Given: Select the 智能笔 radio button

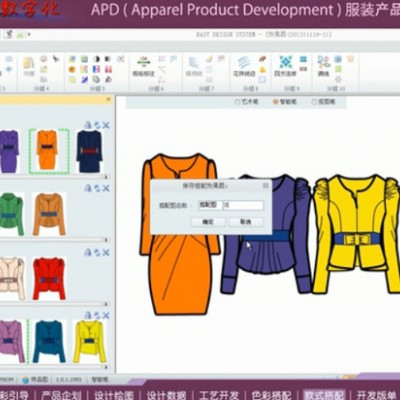Looking at the screenshot, I should 276,102.
